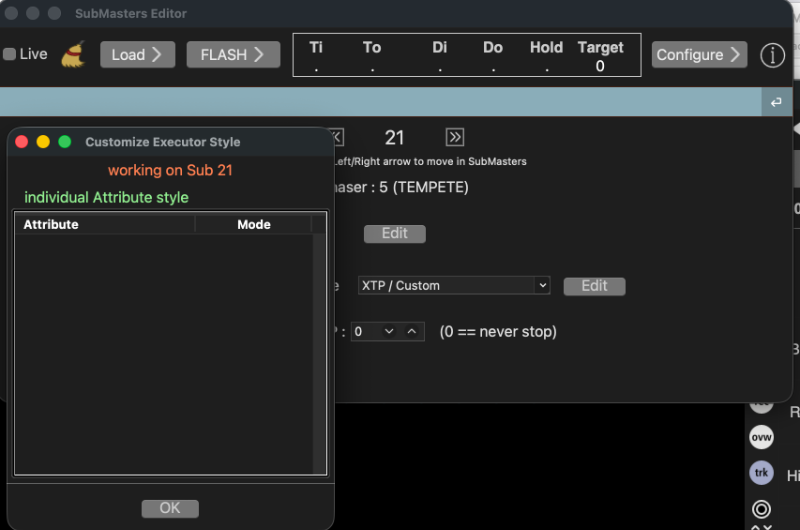Click Edit next to XTP / Custom
The height and width of the screenshot is (530, 800).
(x=594, y=286)
